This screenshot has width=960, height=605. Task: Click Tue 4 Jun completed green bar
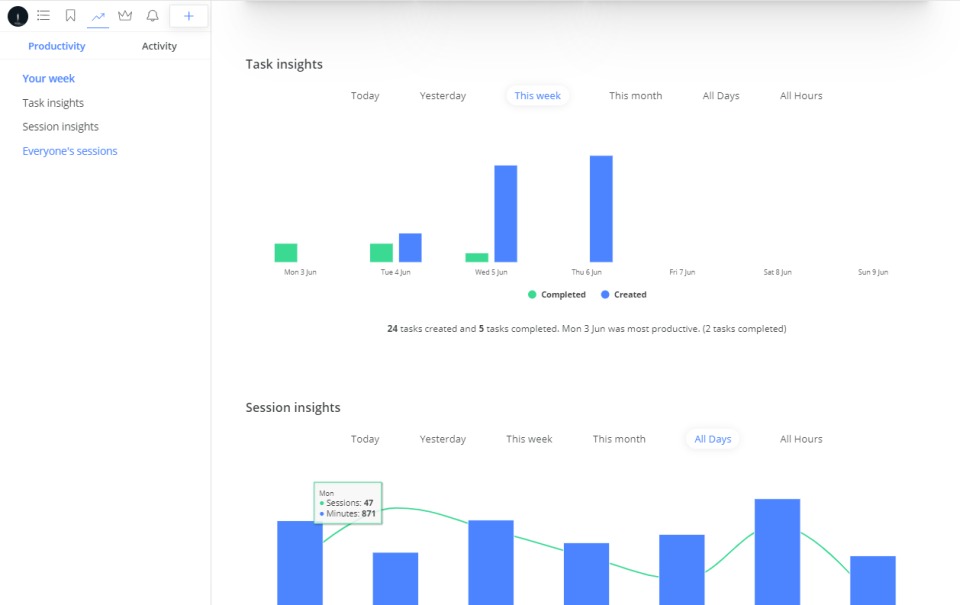(x=381, y=253)
